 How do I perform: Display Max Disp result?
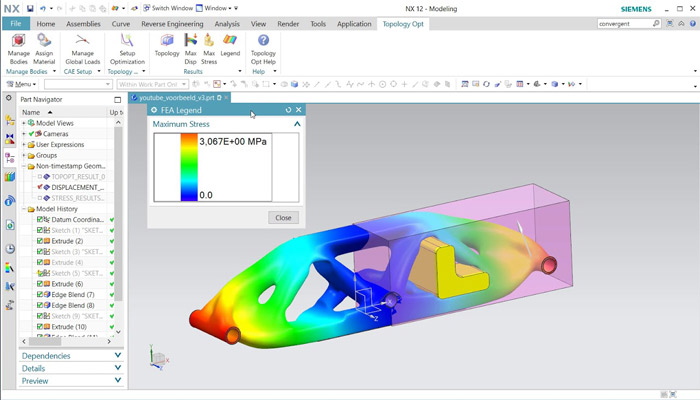tap(191, 49)
